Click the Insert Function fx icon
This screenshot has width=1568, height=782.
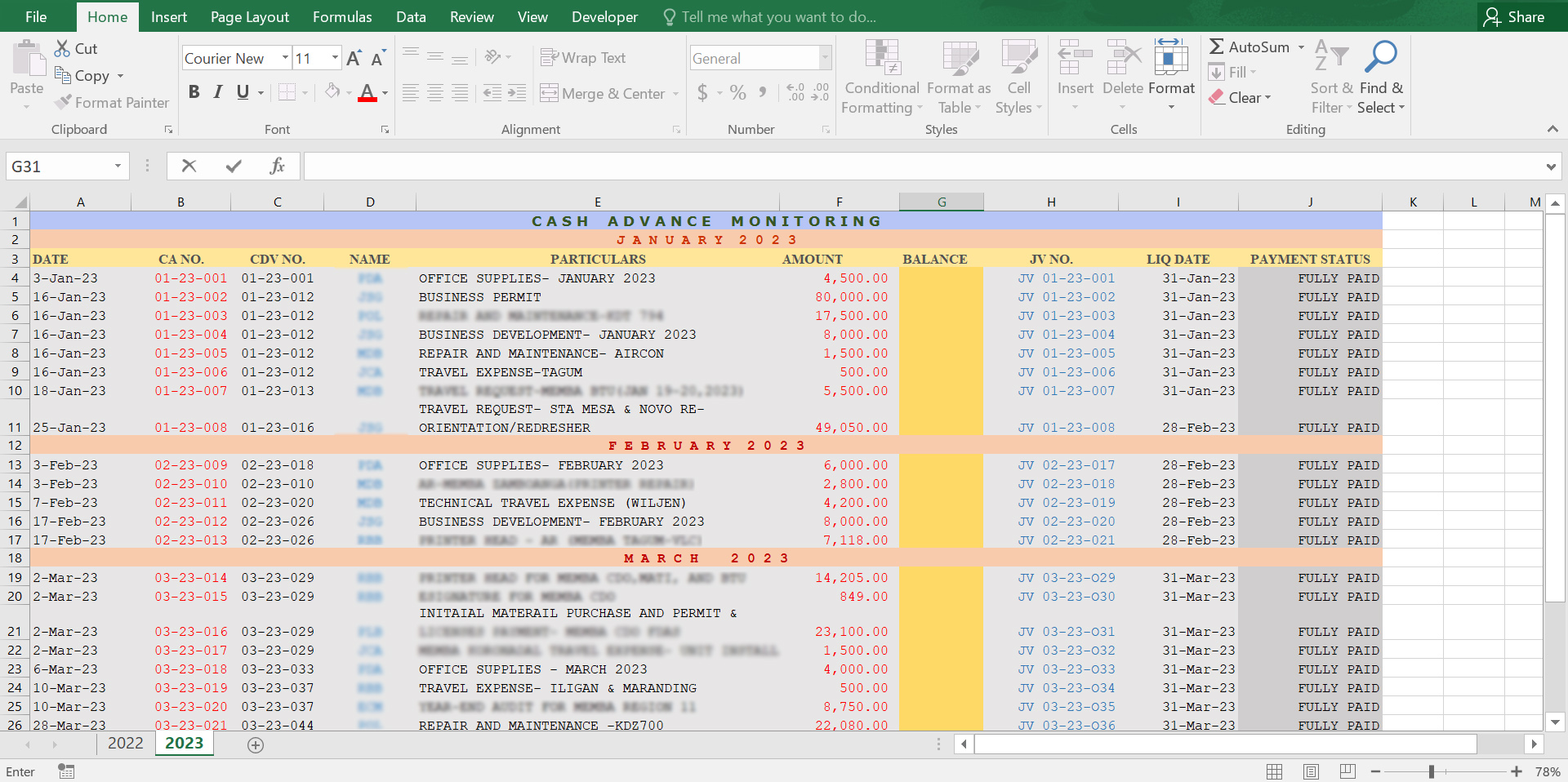[277, 167]
